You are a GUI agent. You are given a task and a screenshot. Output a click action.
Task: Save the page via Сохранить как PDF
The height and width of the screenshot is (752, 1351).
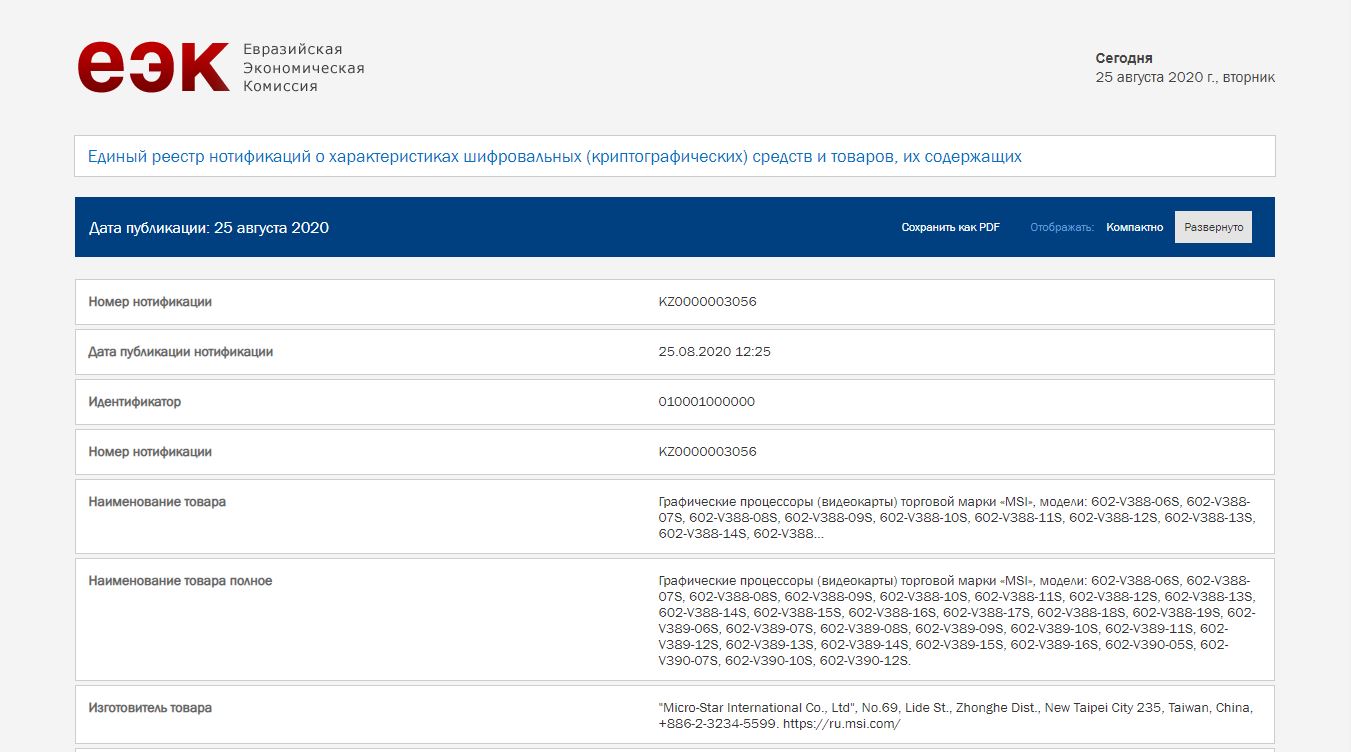pyautogui.click(x=950, y=227)
